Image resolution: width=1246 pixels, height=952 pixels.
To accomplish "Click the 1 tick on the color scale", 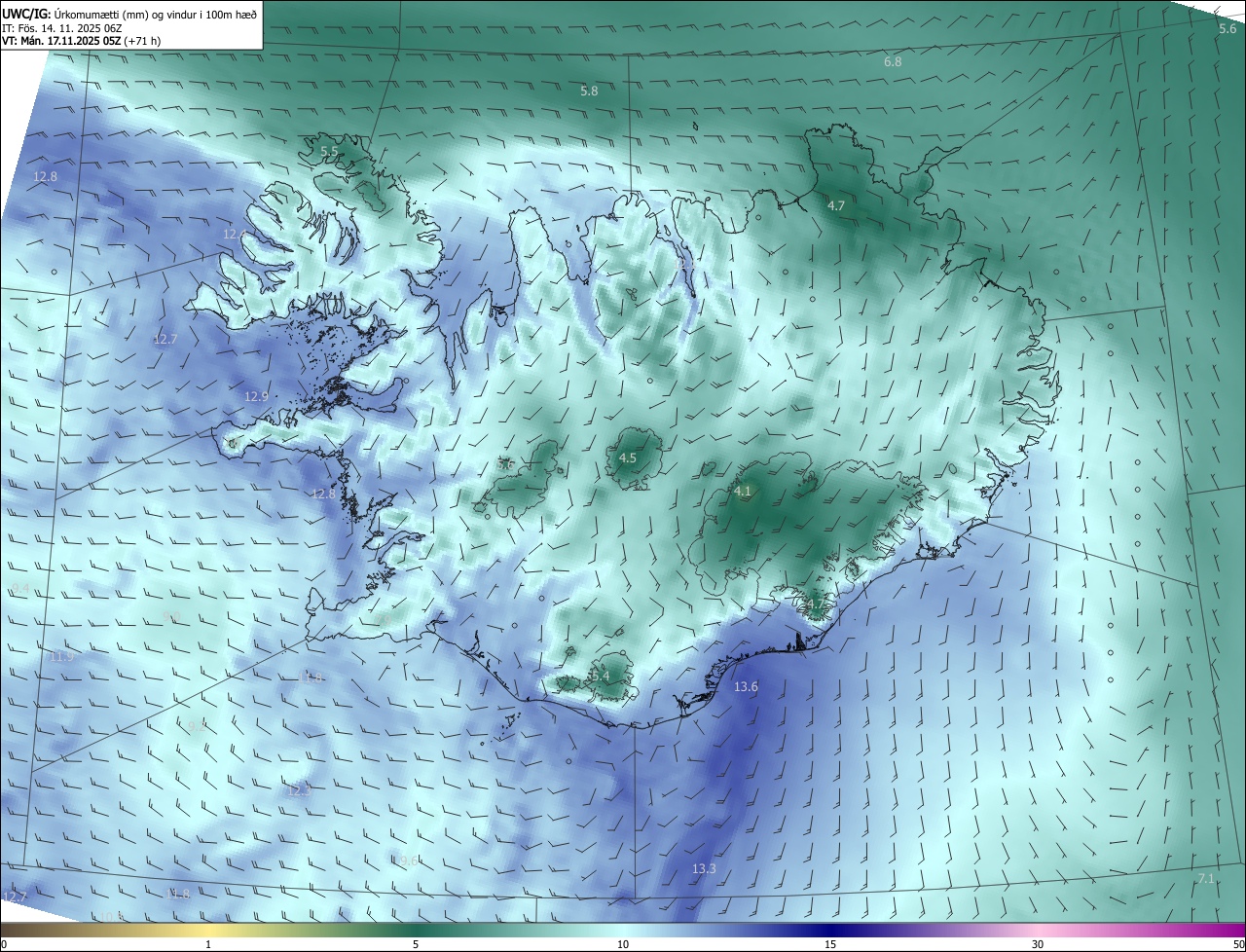I will click(208, 945).
